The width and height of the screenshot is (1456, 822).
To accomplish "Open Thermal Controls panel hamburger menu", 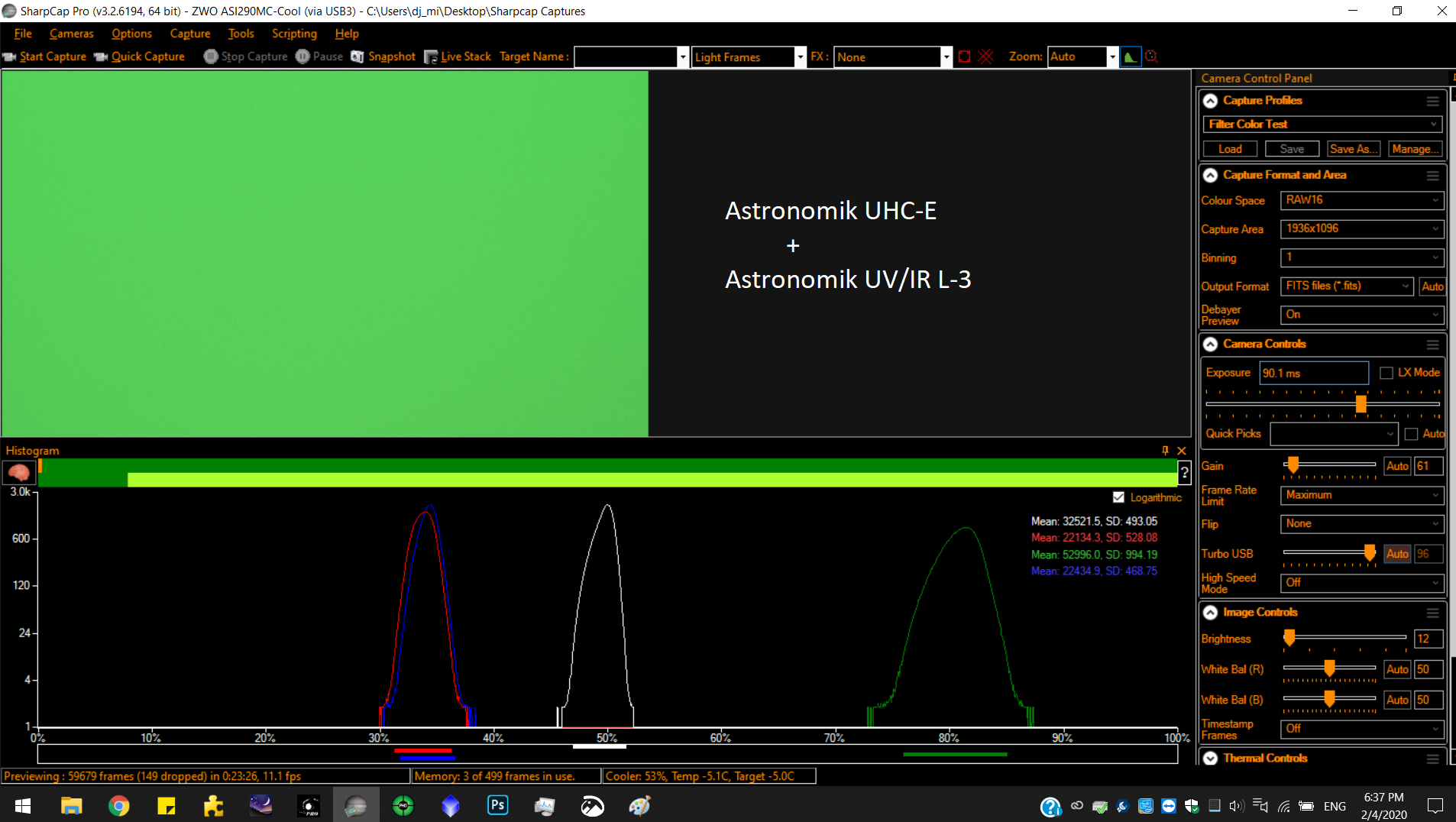I will (1432, 759).
